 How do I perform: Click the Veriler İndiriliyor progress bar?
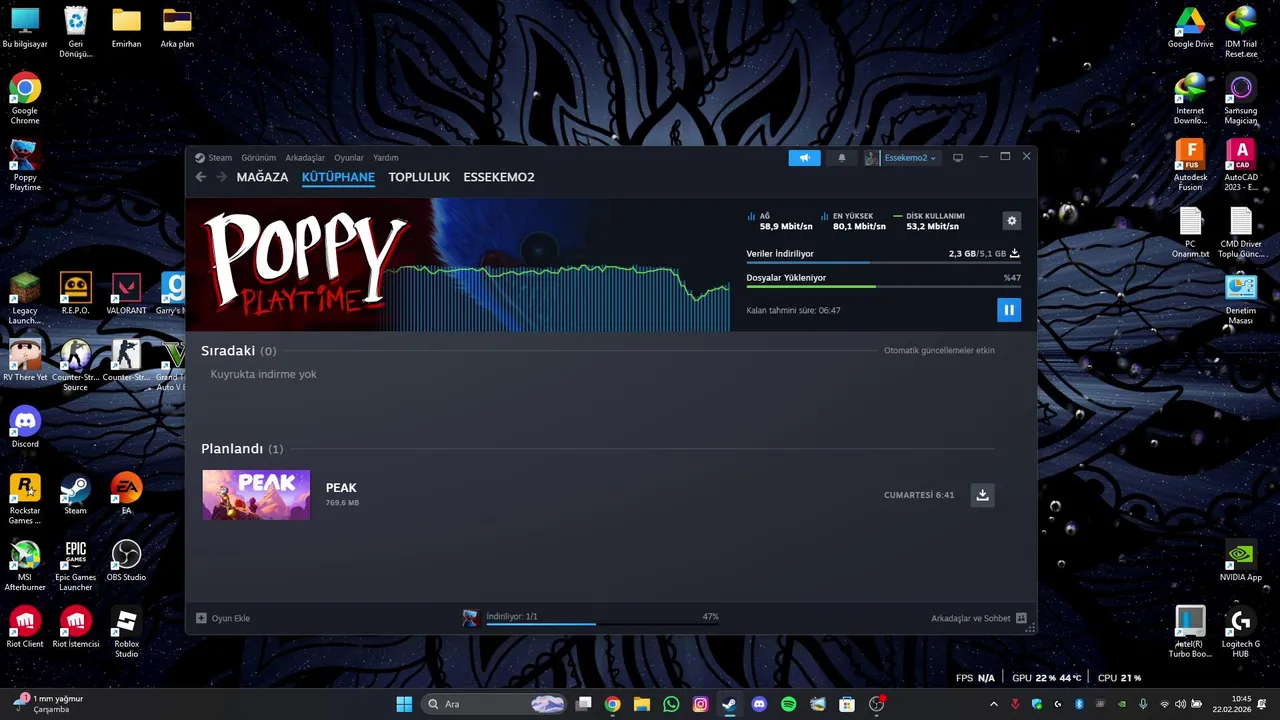pyautogui.click(x=883, y=262)
